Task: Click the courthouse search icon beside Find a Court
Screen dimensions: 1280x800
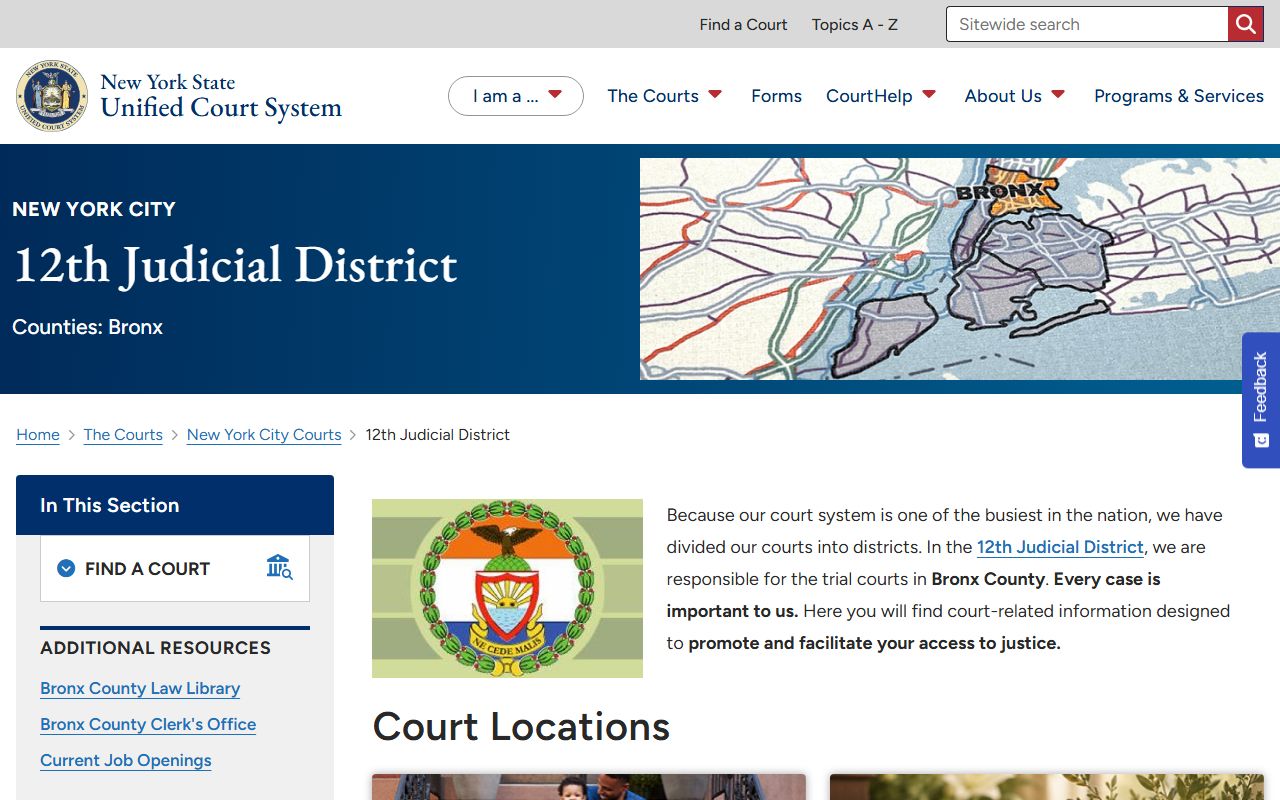Action: point(279,567)
